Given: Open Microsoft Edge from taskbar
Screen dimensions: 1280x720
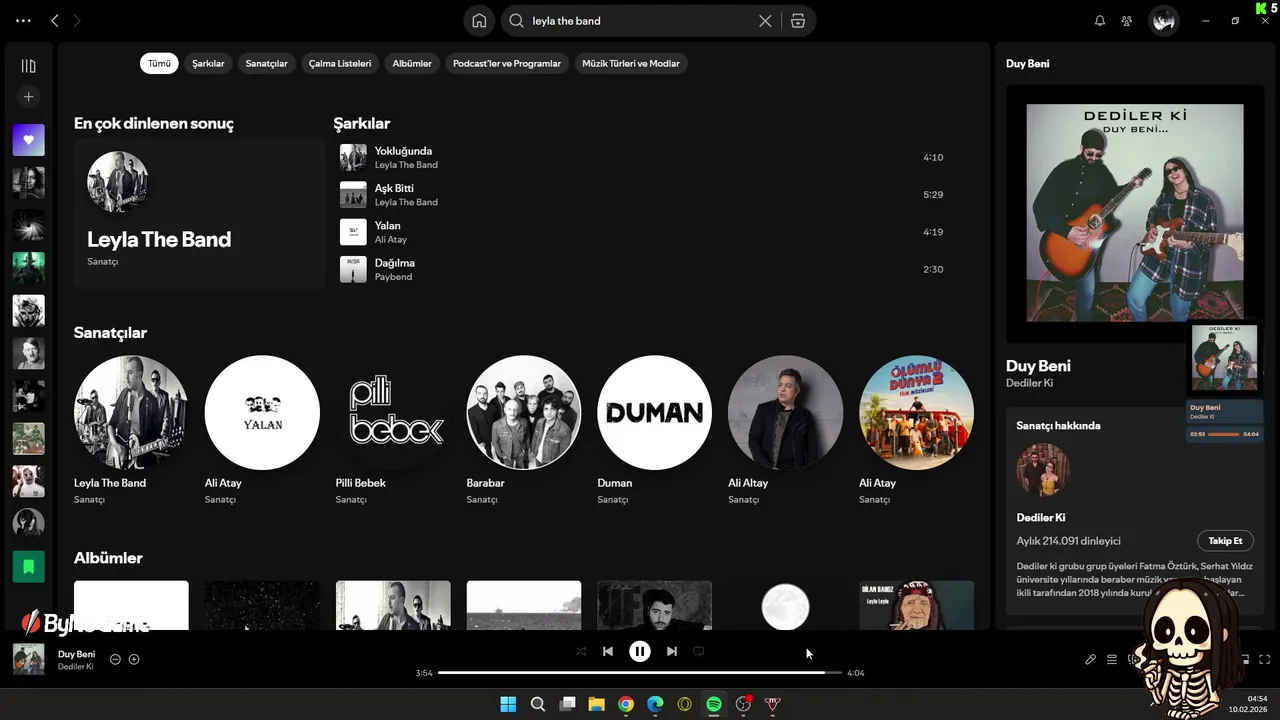Looking at the screenshot, I should pyautogui.click(x=655, y=704).
